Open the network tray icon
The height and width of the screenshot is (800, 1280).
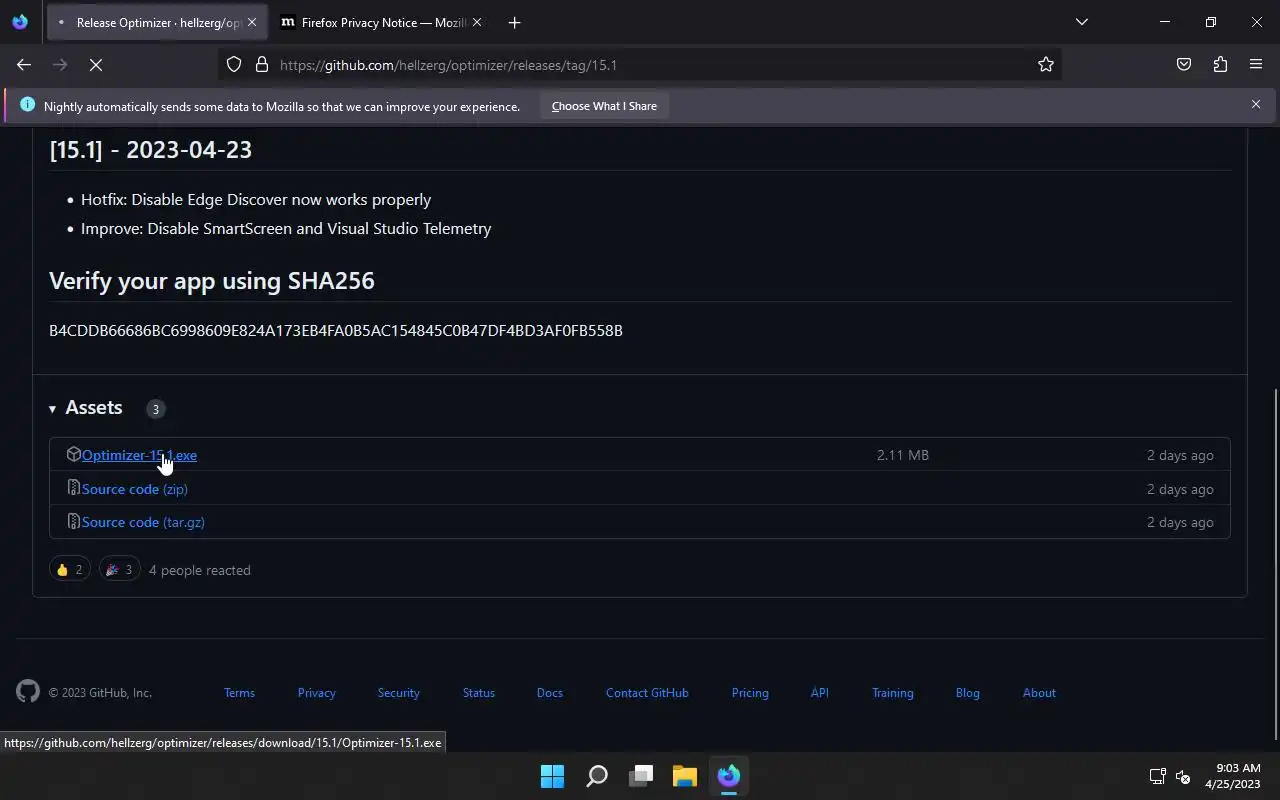[x=1157, y=776]
